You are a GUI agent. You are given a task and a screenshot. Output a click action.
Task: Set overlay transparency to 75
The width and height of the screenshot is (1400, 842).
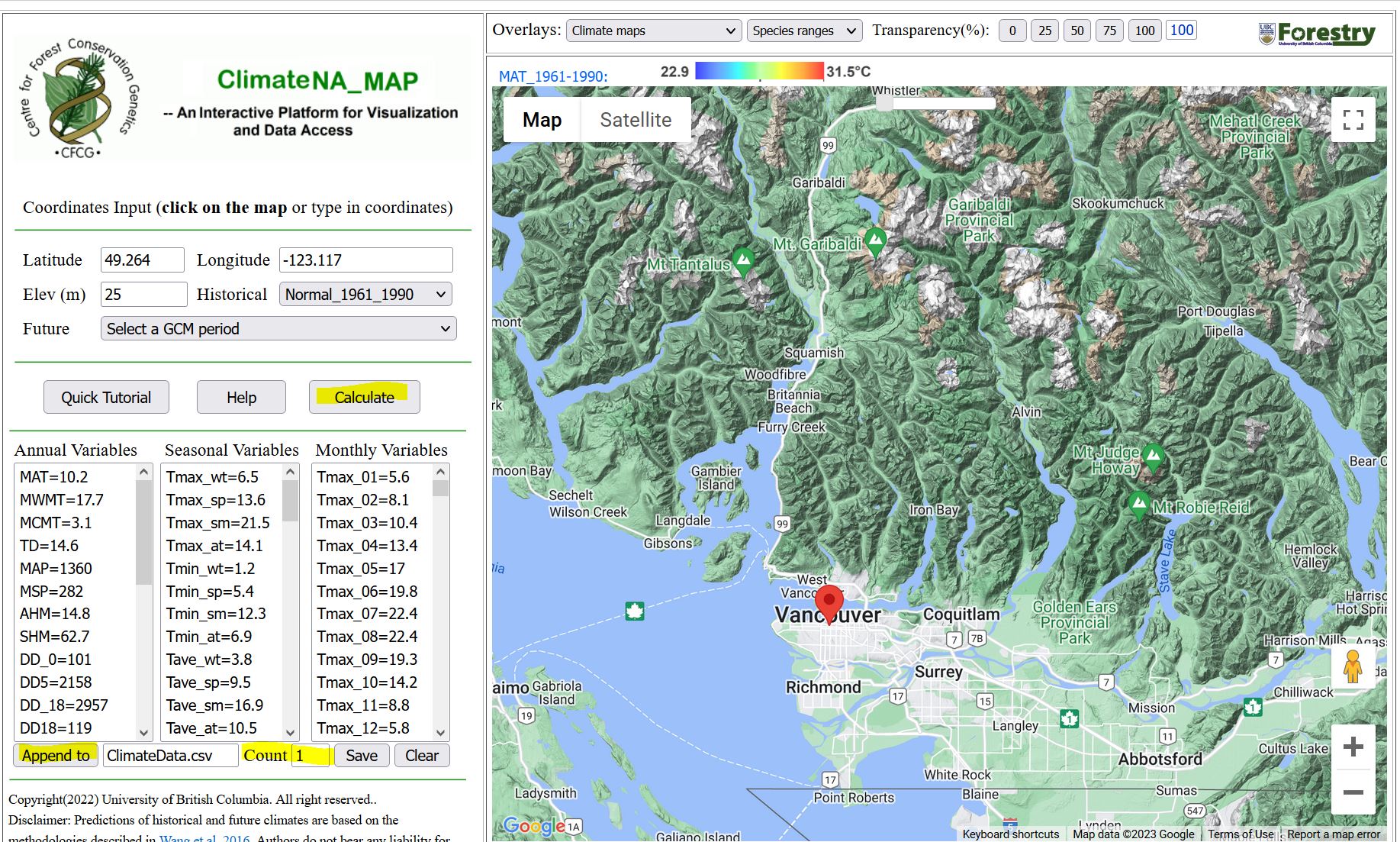click(1109, 31)
